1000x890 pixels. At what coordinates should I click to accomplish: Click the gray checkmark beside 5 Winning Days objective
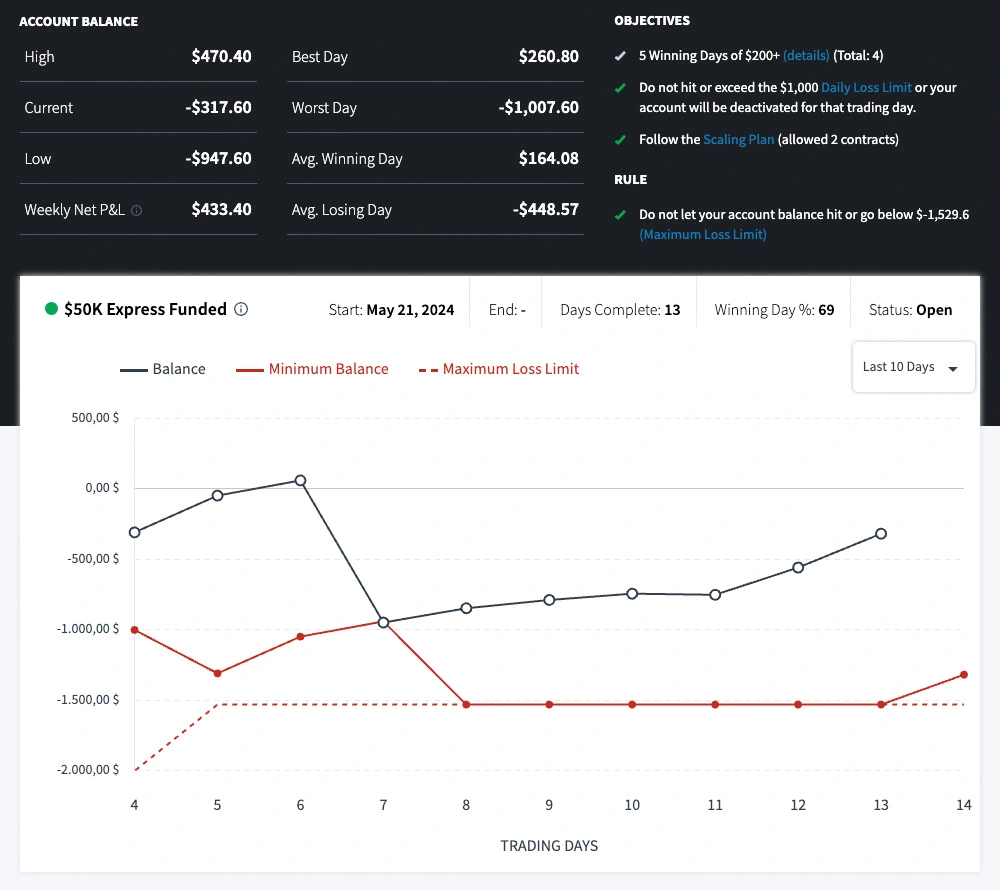click(621, 56)
